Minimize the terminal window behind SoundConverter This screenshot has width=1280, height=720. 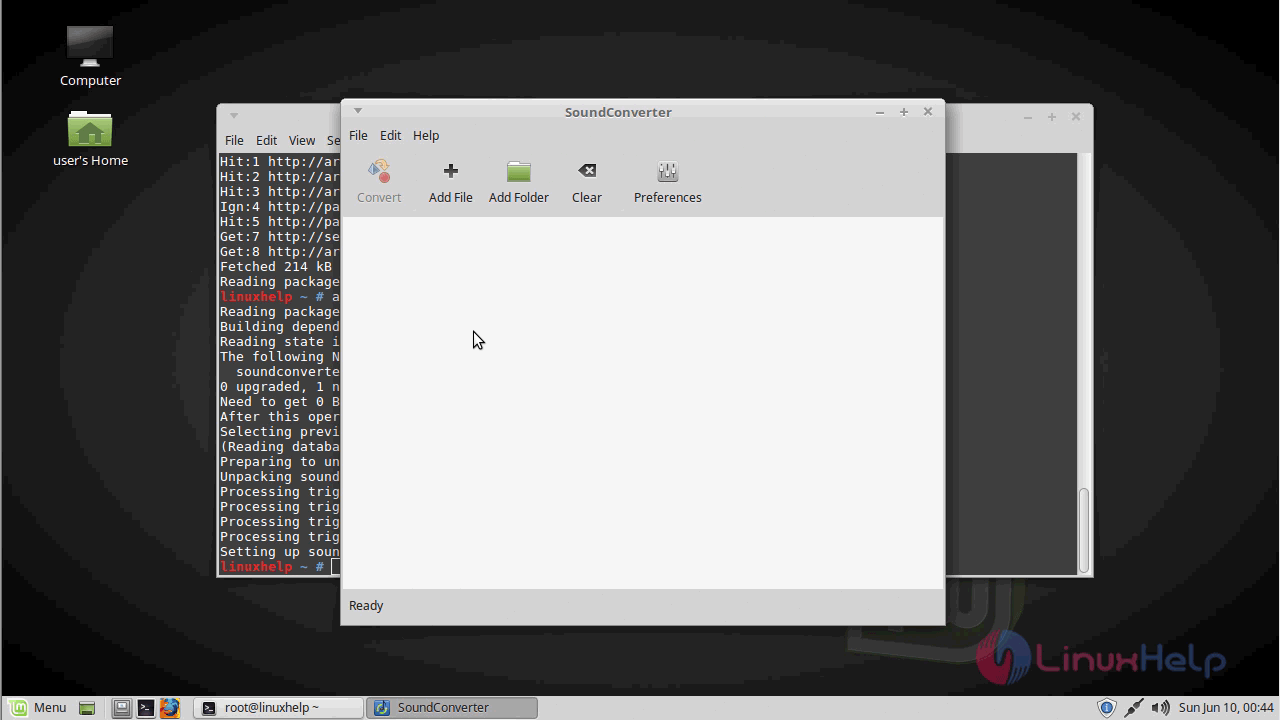click(1027, 117)
